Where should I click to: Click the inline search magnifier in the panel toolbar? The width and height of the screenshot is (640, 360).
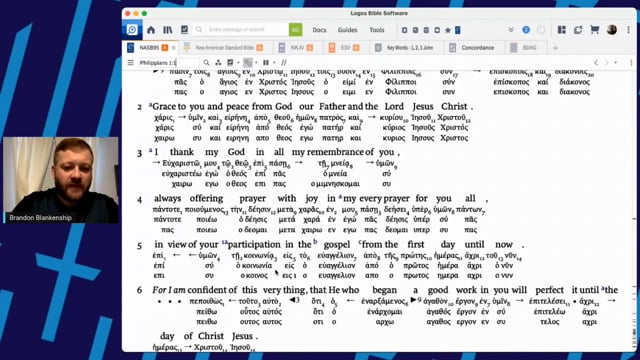click(x=206, y=63)
